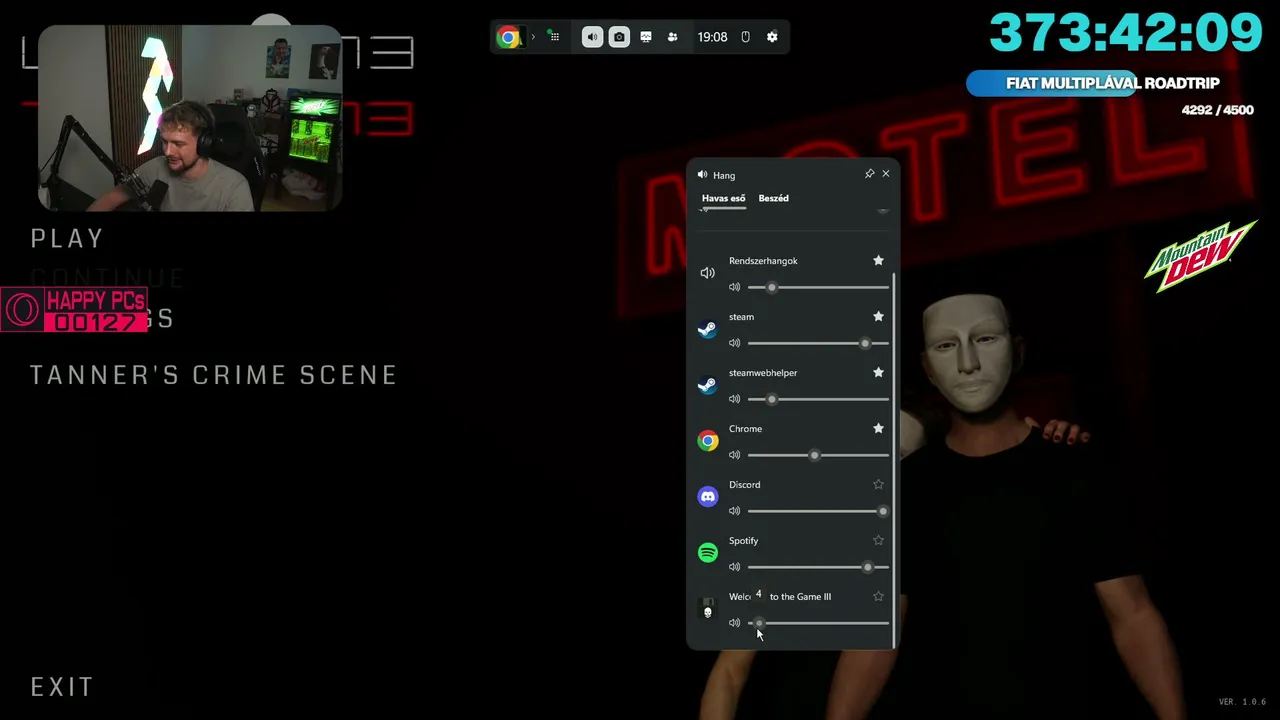Click the Mountain Dew logo
Screen dimensions: 1280x720
pos(1200,256)
